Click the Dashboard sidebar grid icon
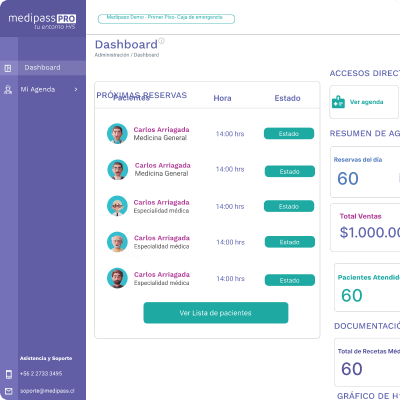This screenshot has width=400, height=400. coord(8,68)
